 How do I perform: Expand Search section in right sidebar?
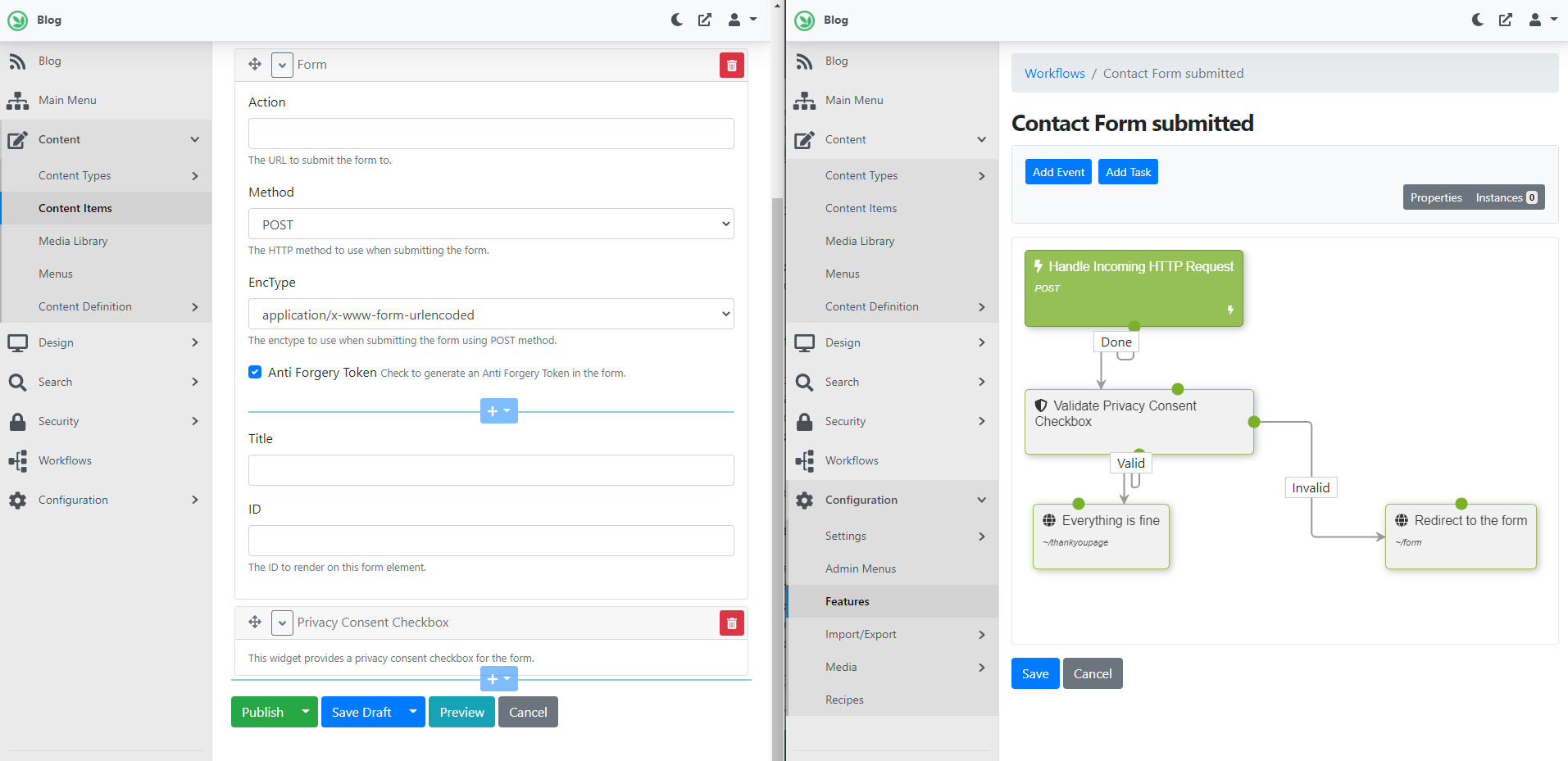click(892, 382)
